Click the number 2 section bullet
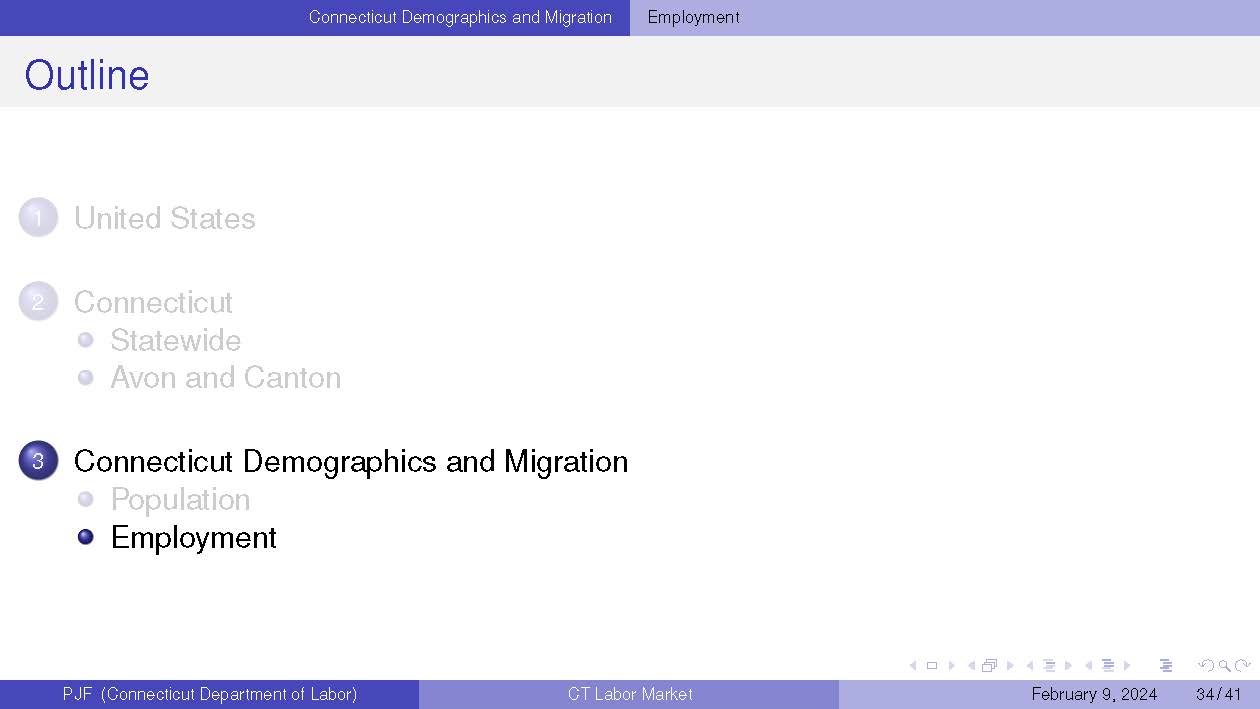 point(38,302)
